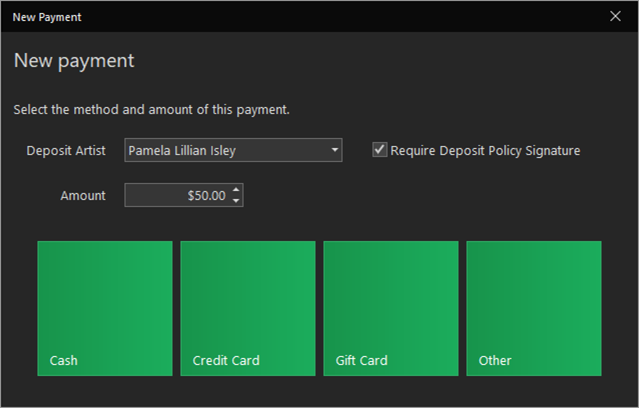Focus the $50.00 amount input field
The width and height of the screenshot is (639, 408).
(178, 195)
